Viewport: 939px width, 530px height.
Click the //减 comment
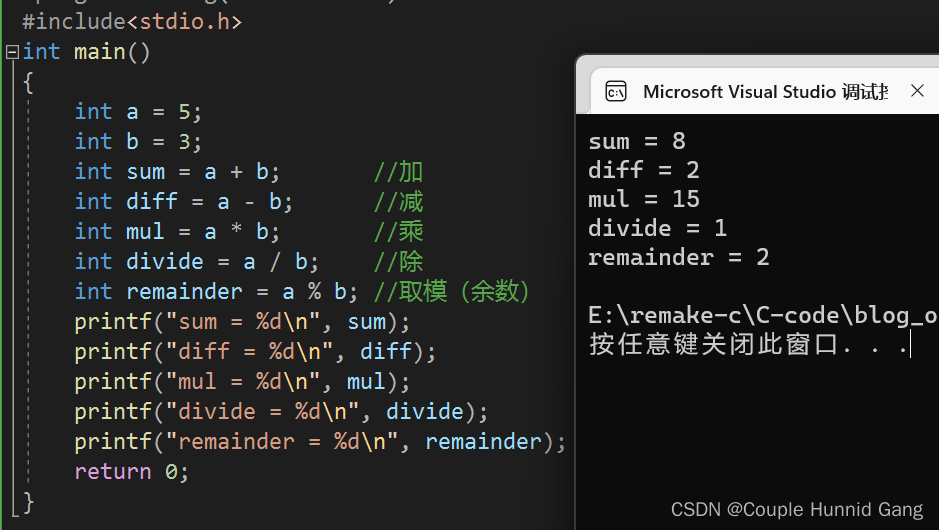point(398,202)
